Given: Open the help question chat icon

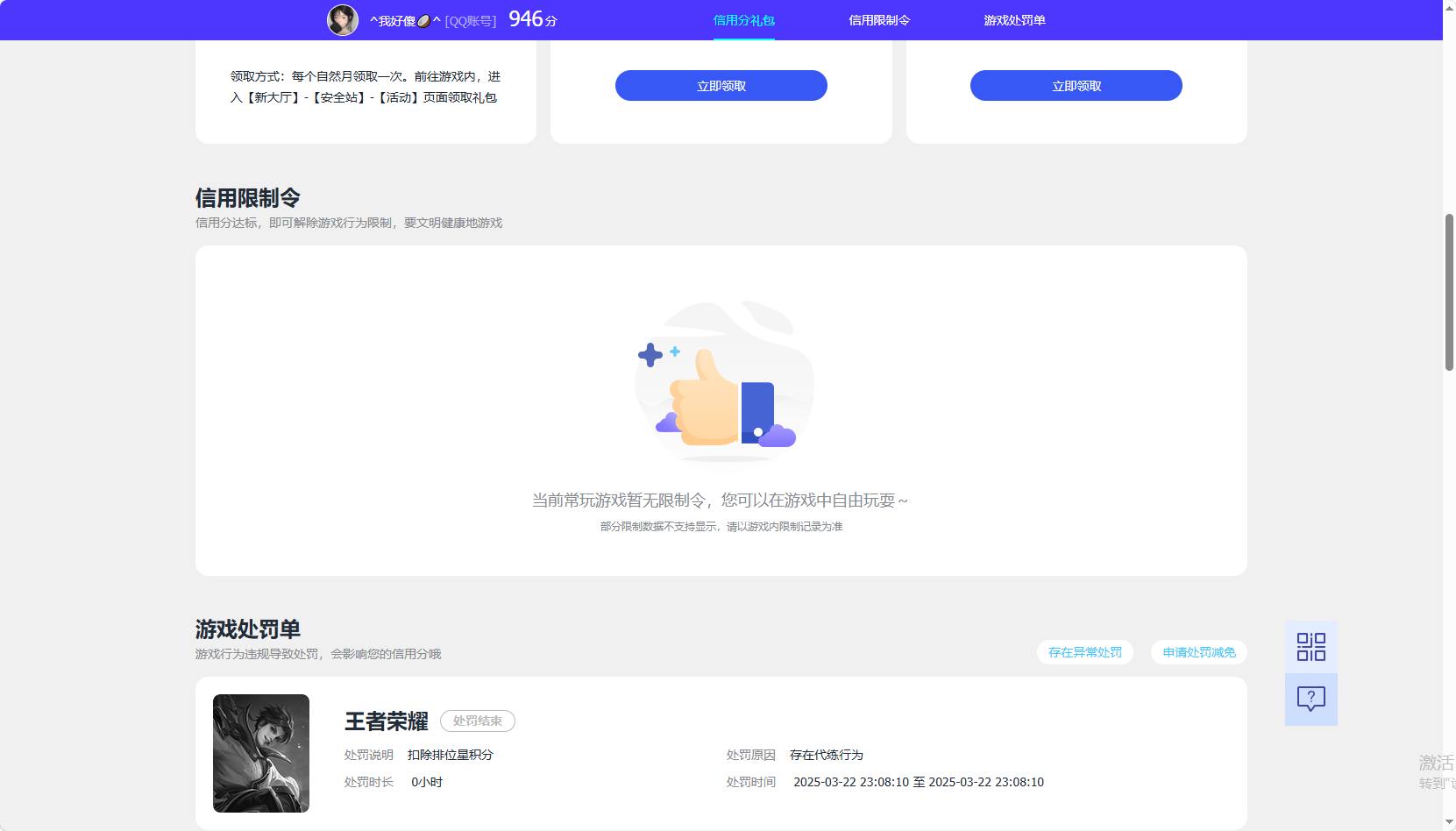Looking at the screenshot, I should (1311, 700).
